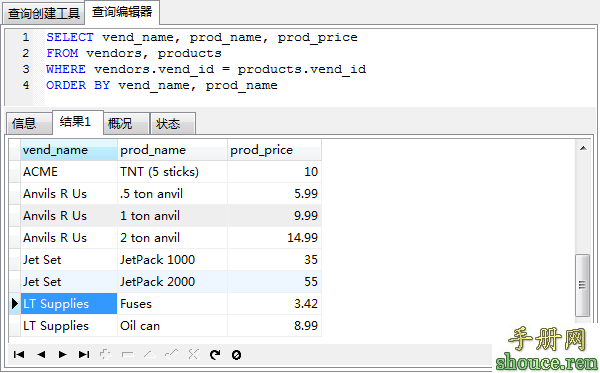Select the price 35 cell
This screenshot has height=373, width=600.
coord(274,260)
